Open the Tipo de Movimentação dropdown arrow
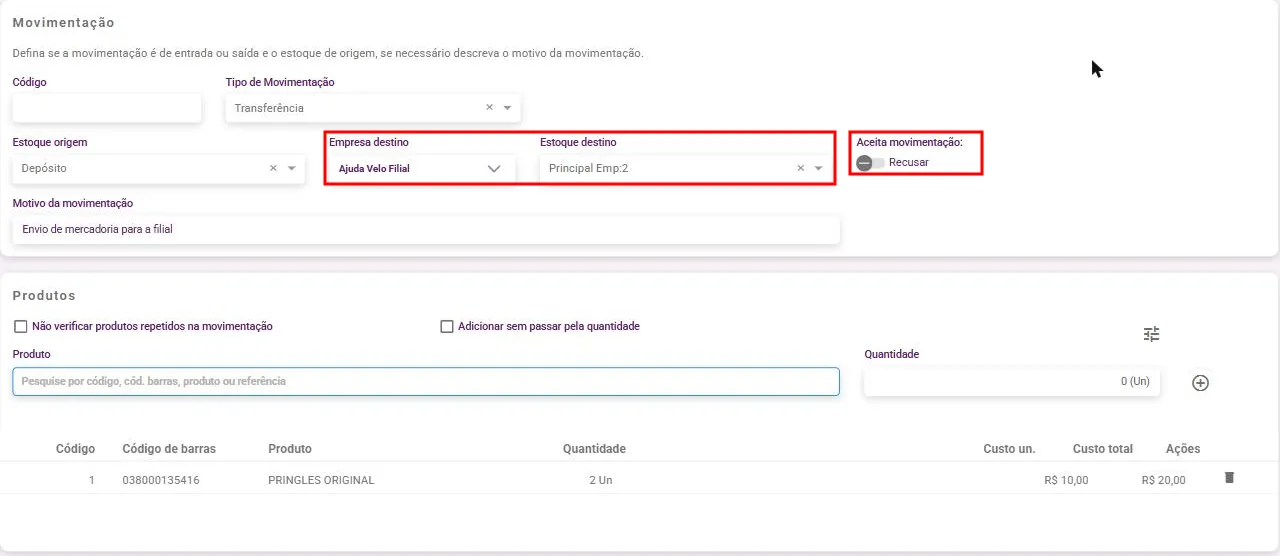The image size is (1280, 556). pos(507,108)
